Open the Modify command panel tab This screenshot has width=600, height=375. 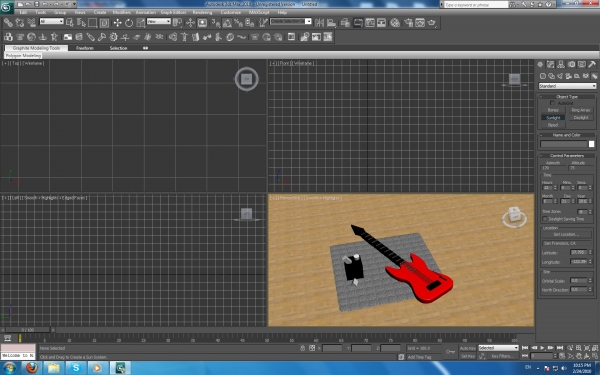click(550, 64)
